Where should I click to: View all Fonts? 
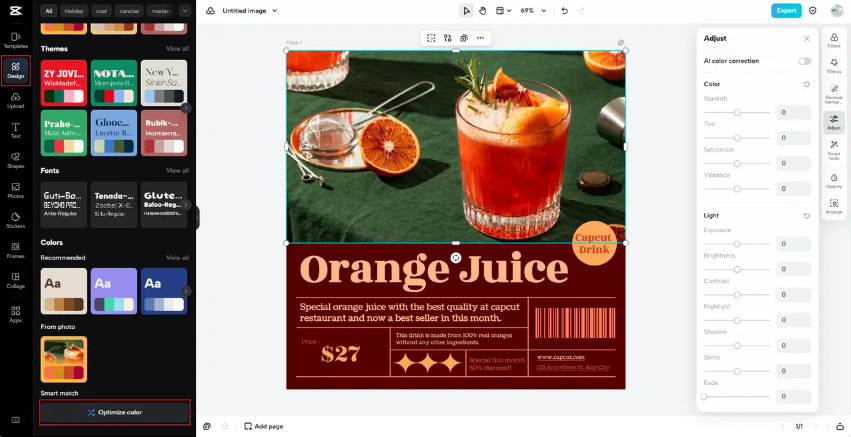pos(177,170)
